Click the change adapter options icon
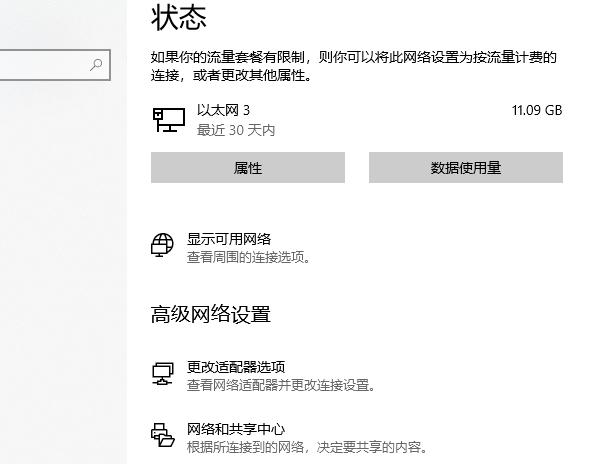 coord(163,374)
